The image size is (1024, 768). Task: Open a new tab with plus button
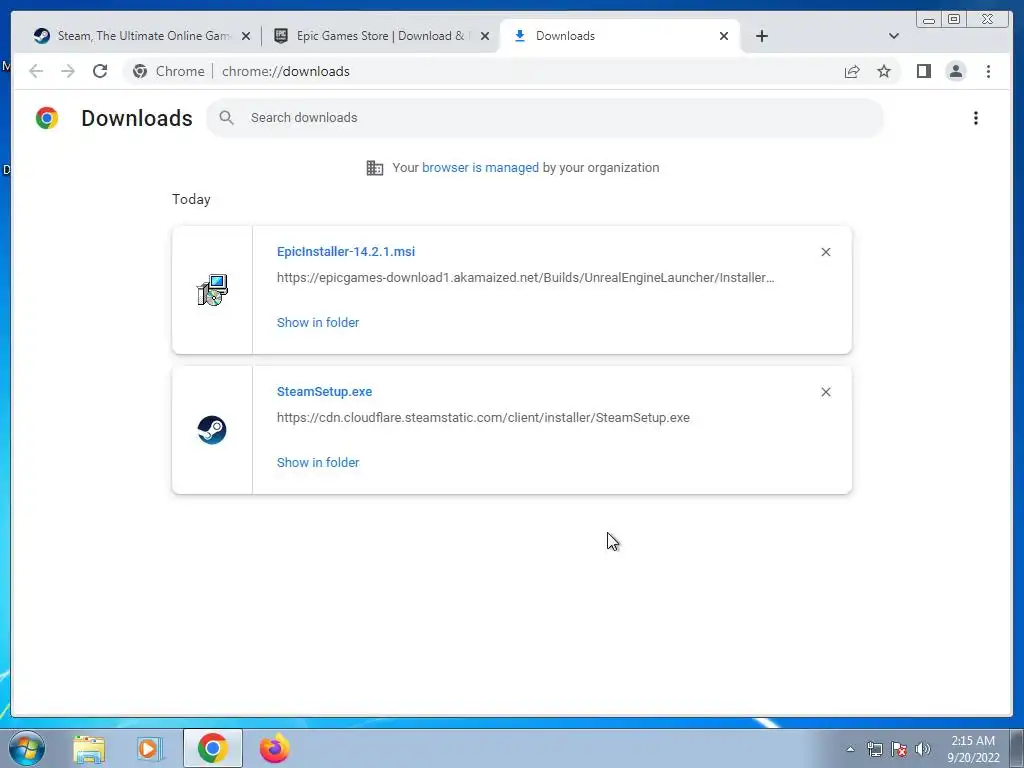(761, 36)
